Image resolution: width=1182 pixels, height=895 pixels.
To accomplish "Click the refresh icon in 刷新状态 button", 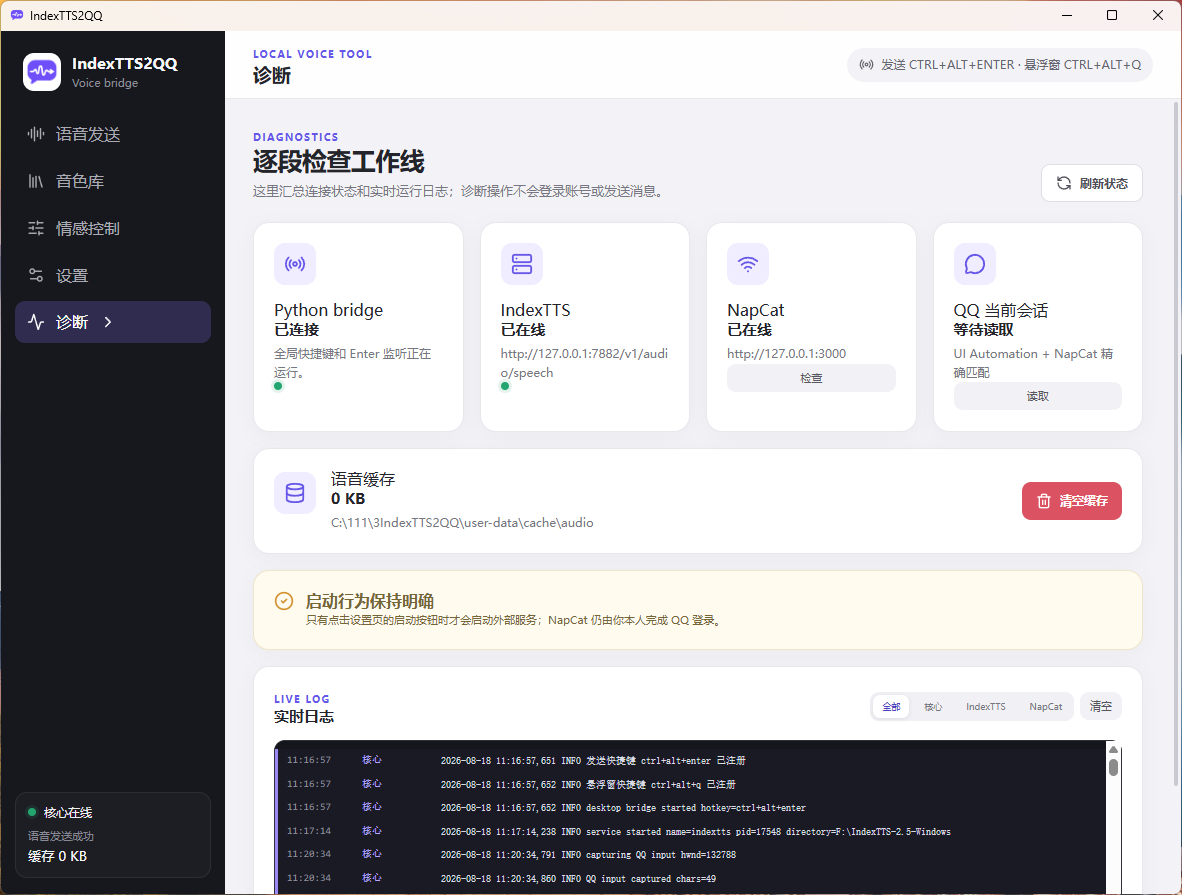I will (1064, 183).
